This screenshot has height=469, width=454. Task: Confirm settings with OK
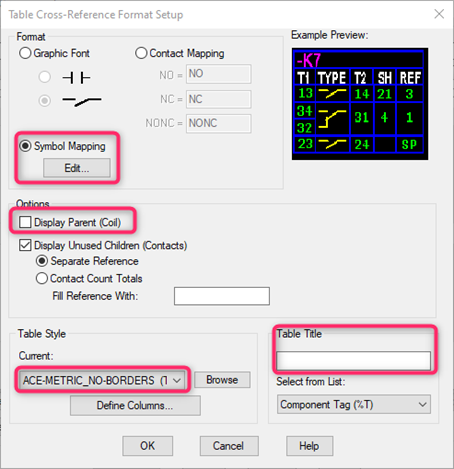tap(147, 446)
